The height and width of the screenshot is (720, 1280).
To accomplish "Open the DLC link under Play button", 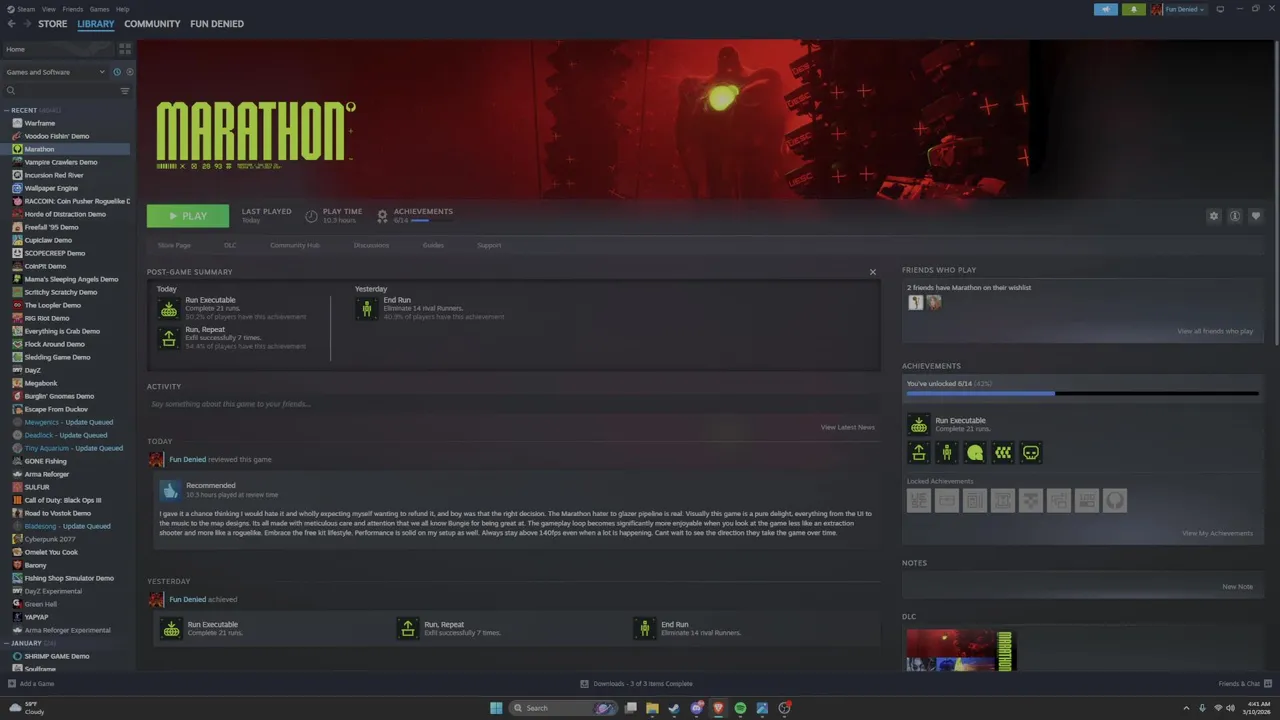I will click(x=230, y=245).
